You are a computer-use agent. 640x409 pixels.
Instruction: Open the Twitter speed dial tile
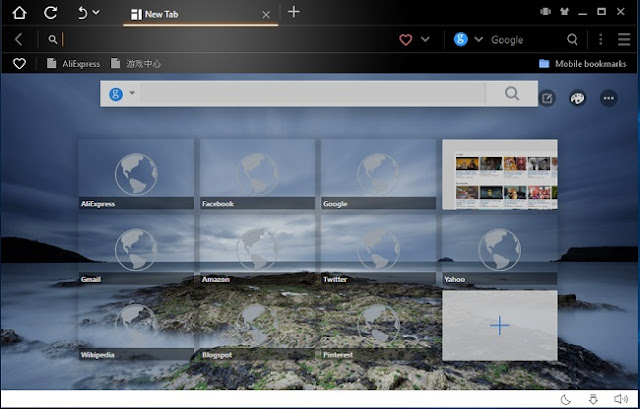pyautogui.click(x=378, y=250)
